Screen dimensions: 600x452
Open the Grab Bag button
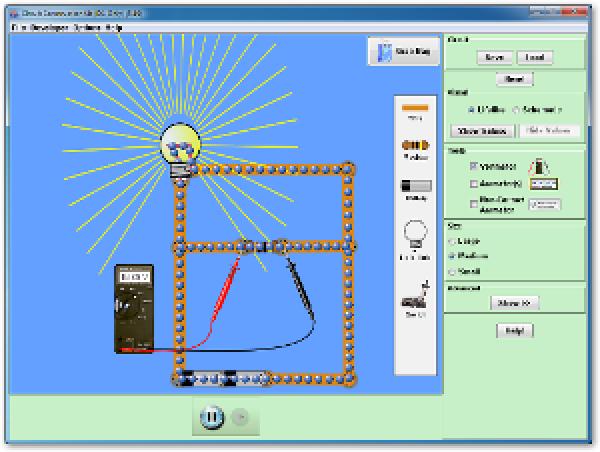pos(404,51)
